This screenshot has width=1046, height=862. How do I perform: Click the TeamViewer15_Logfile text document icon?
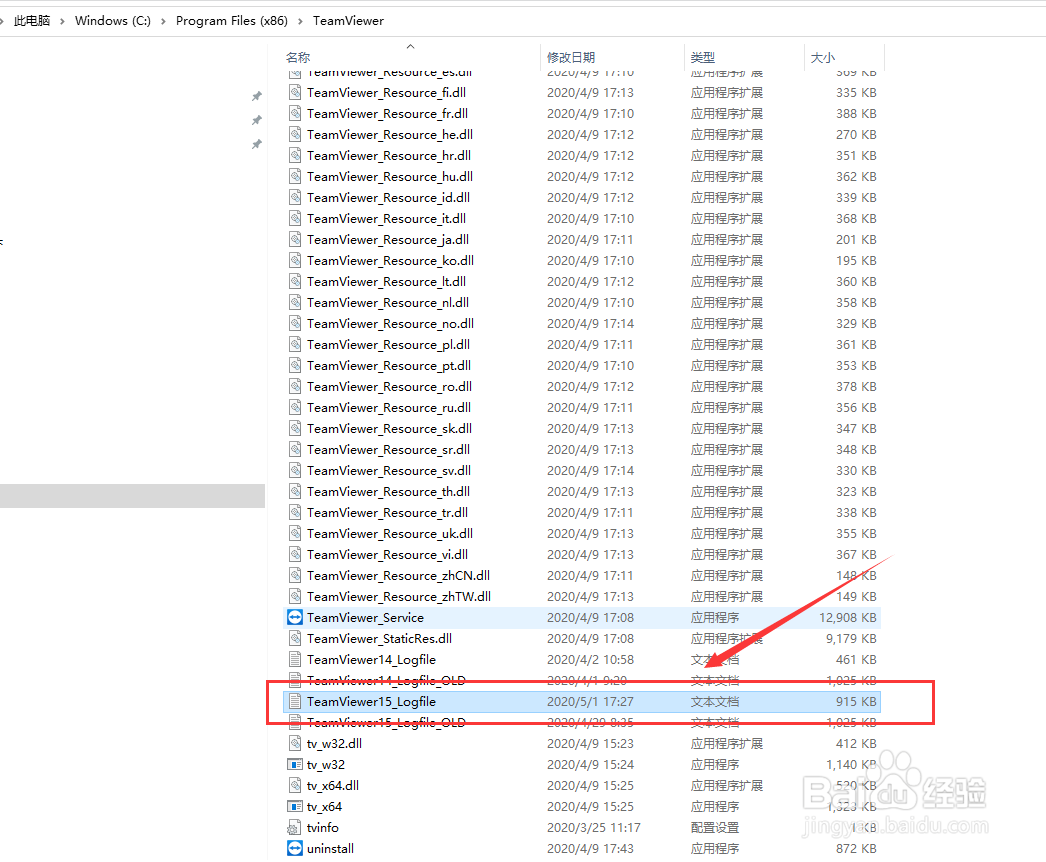coord(294,701)
